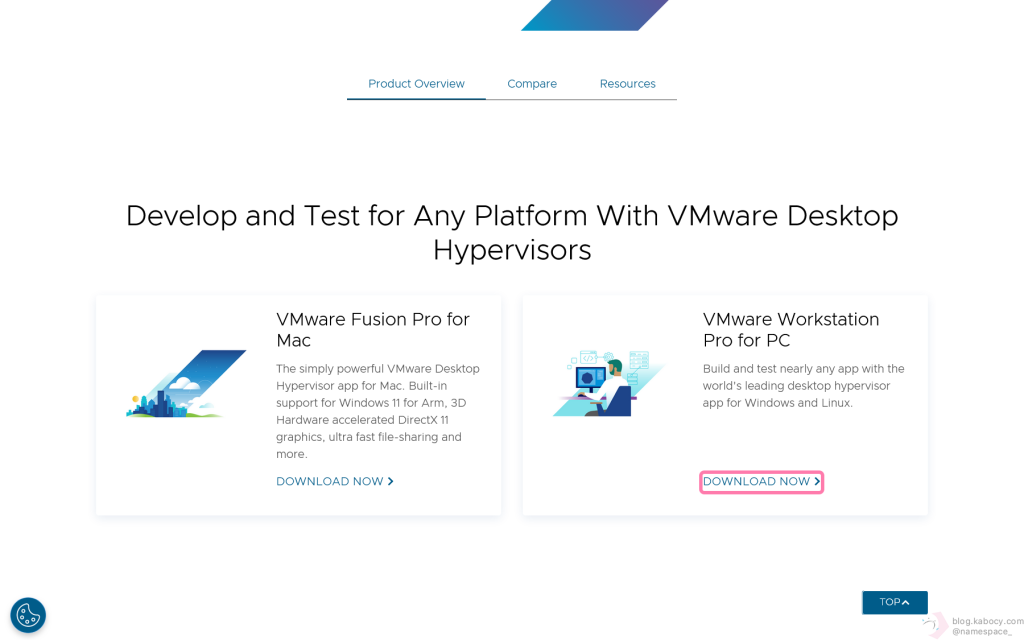1024x640 pixels.
Task: Open the cookie settings icon
Action: tap(28, 615)
